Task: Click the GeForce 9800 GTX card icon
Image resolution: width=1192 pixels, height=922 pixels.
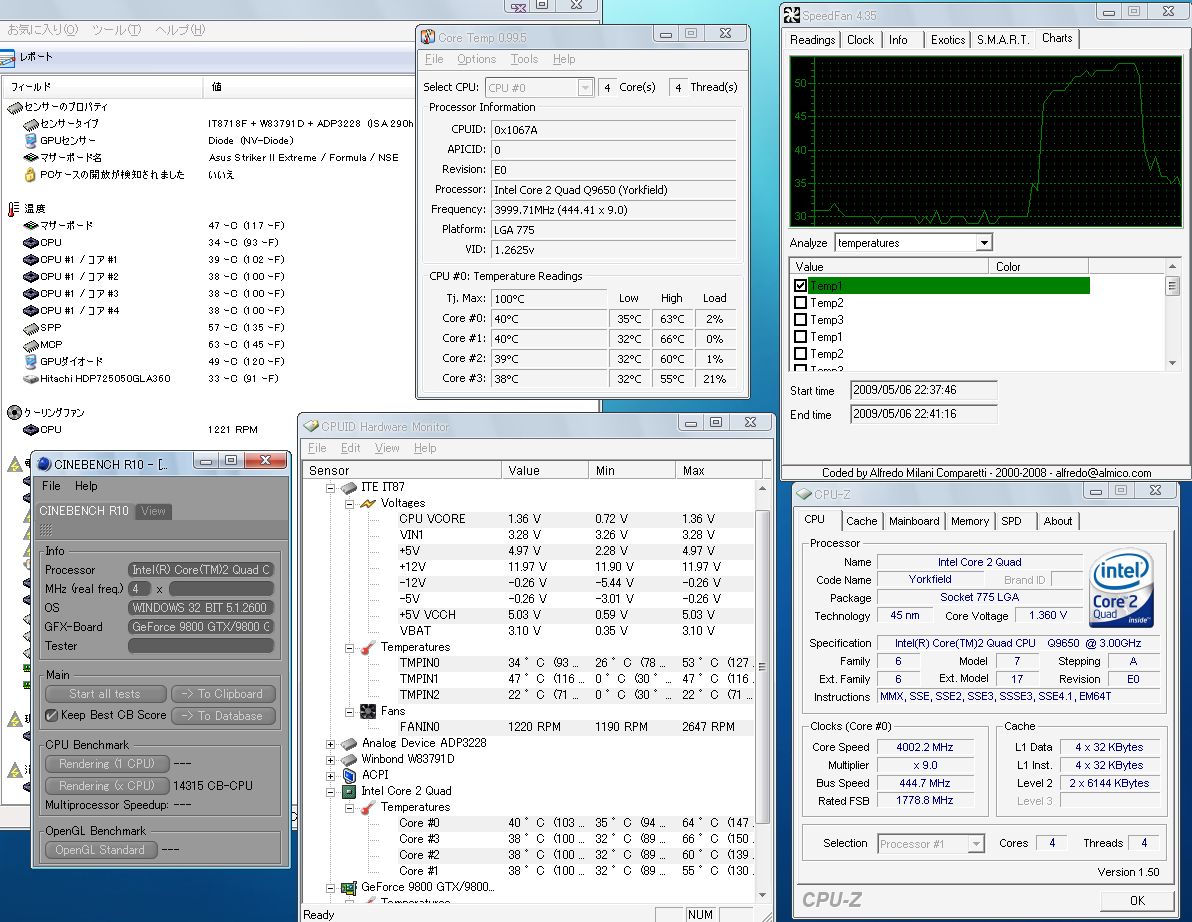Action: (349, 887)
